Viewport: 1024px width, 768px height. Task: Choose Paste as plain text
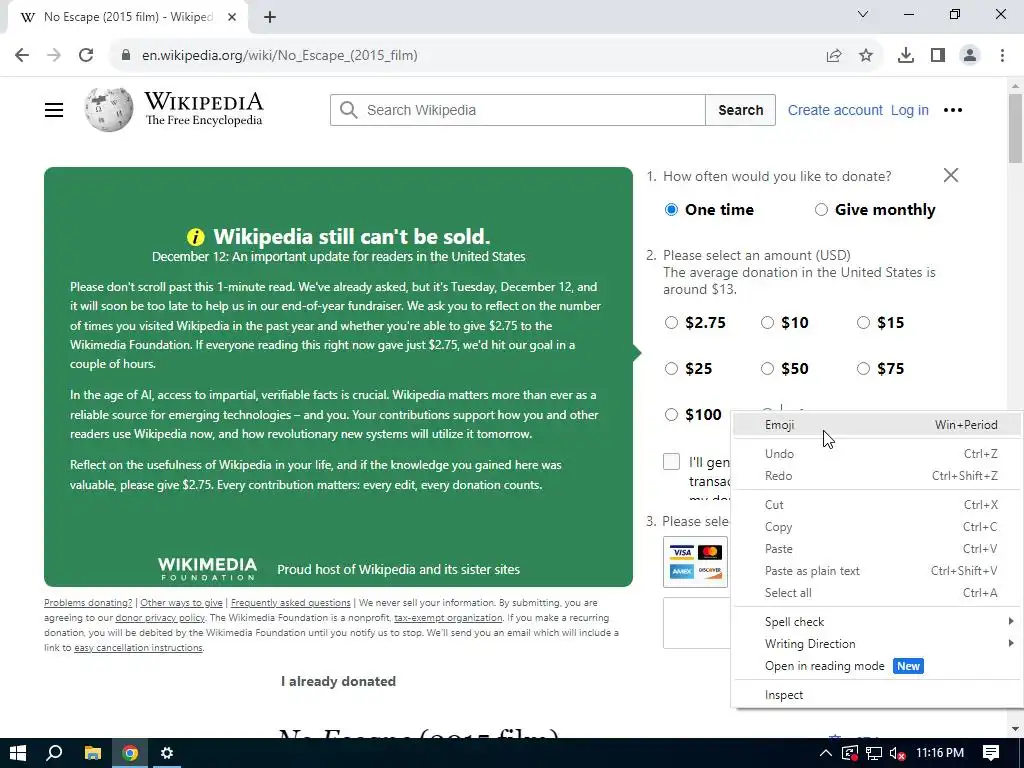(877, 571)
